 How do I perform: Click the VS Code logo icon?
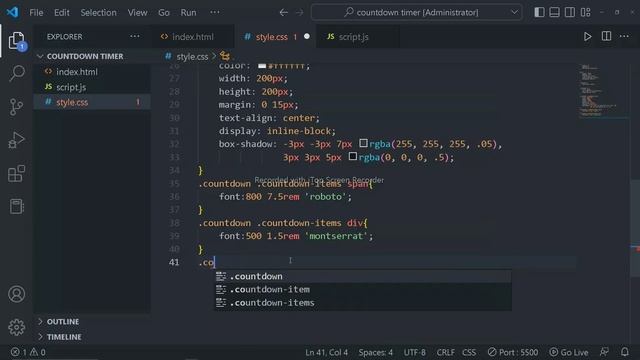(12, 12)
